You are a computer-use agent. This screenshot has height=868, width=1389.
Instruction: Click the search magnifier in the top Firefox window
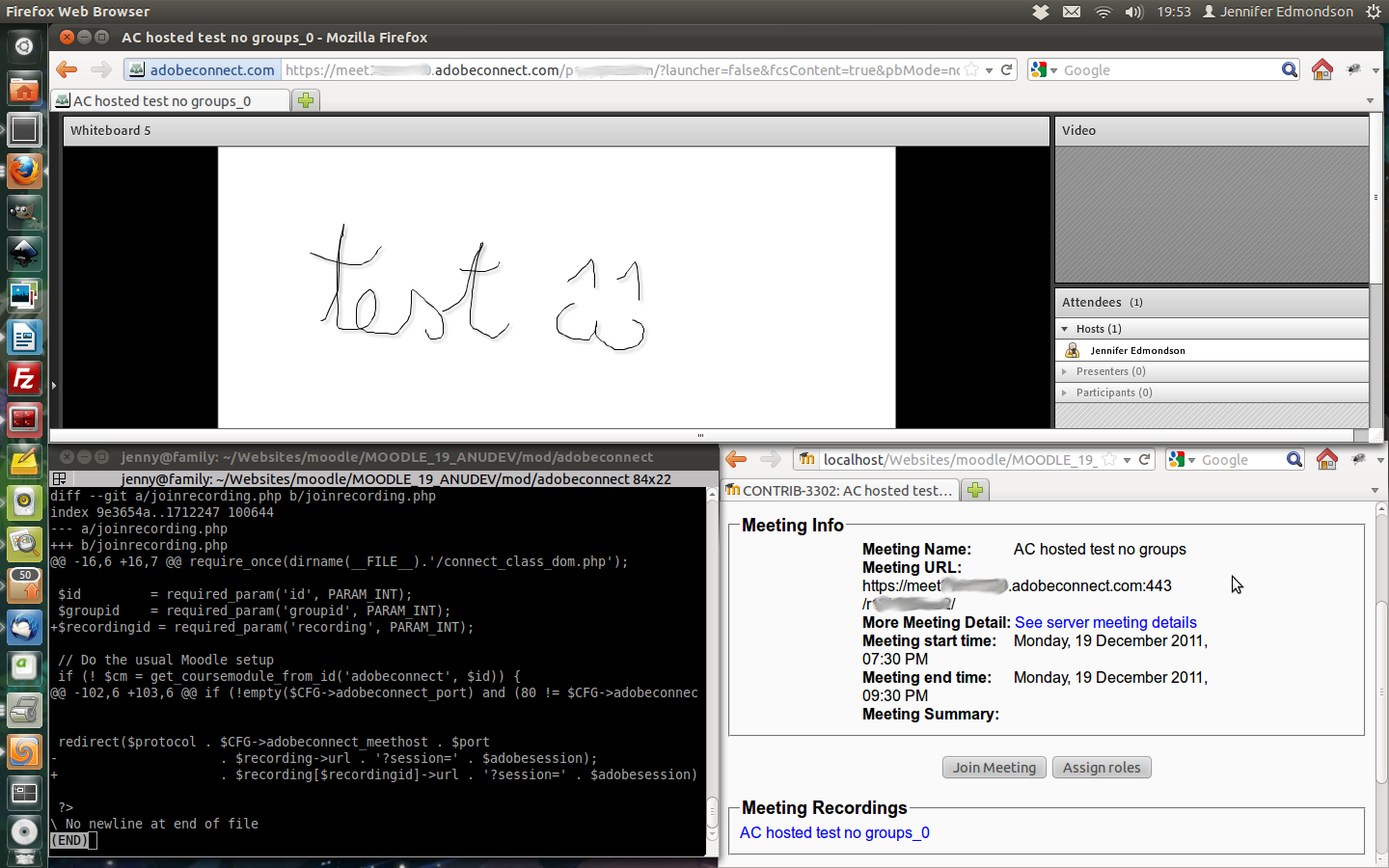point(1290,69)
